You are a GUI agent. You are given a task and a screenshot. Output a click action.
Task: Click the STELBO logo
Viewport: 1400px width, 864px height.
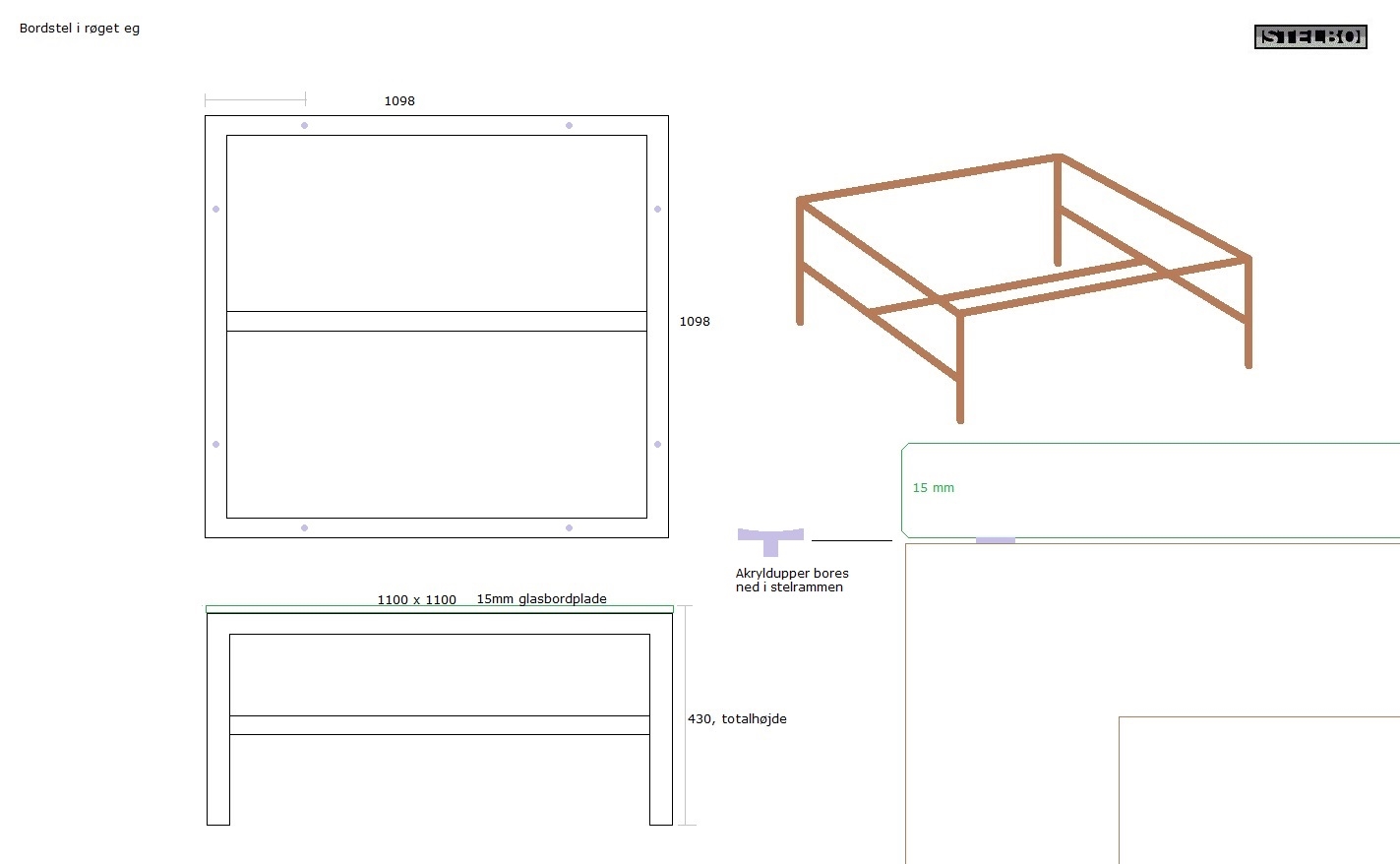(1310, 37)
